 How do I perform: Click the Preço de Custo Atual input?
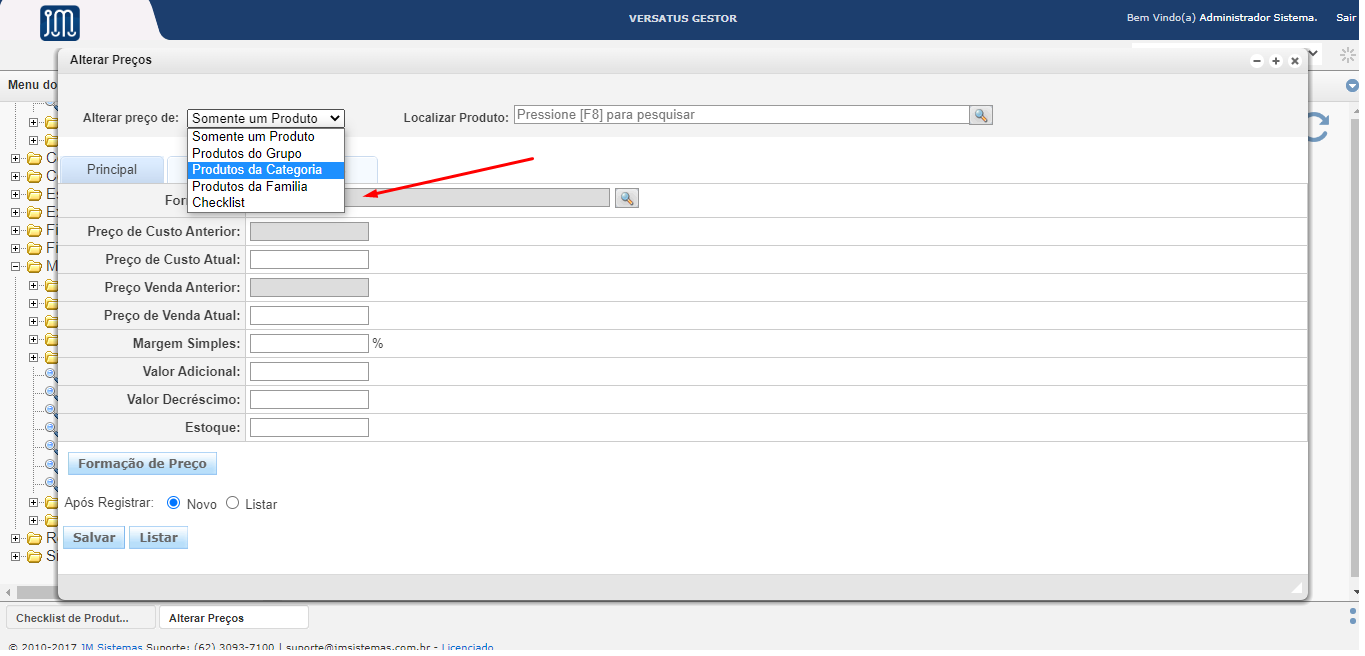click(x=309, y=260)
